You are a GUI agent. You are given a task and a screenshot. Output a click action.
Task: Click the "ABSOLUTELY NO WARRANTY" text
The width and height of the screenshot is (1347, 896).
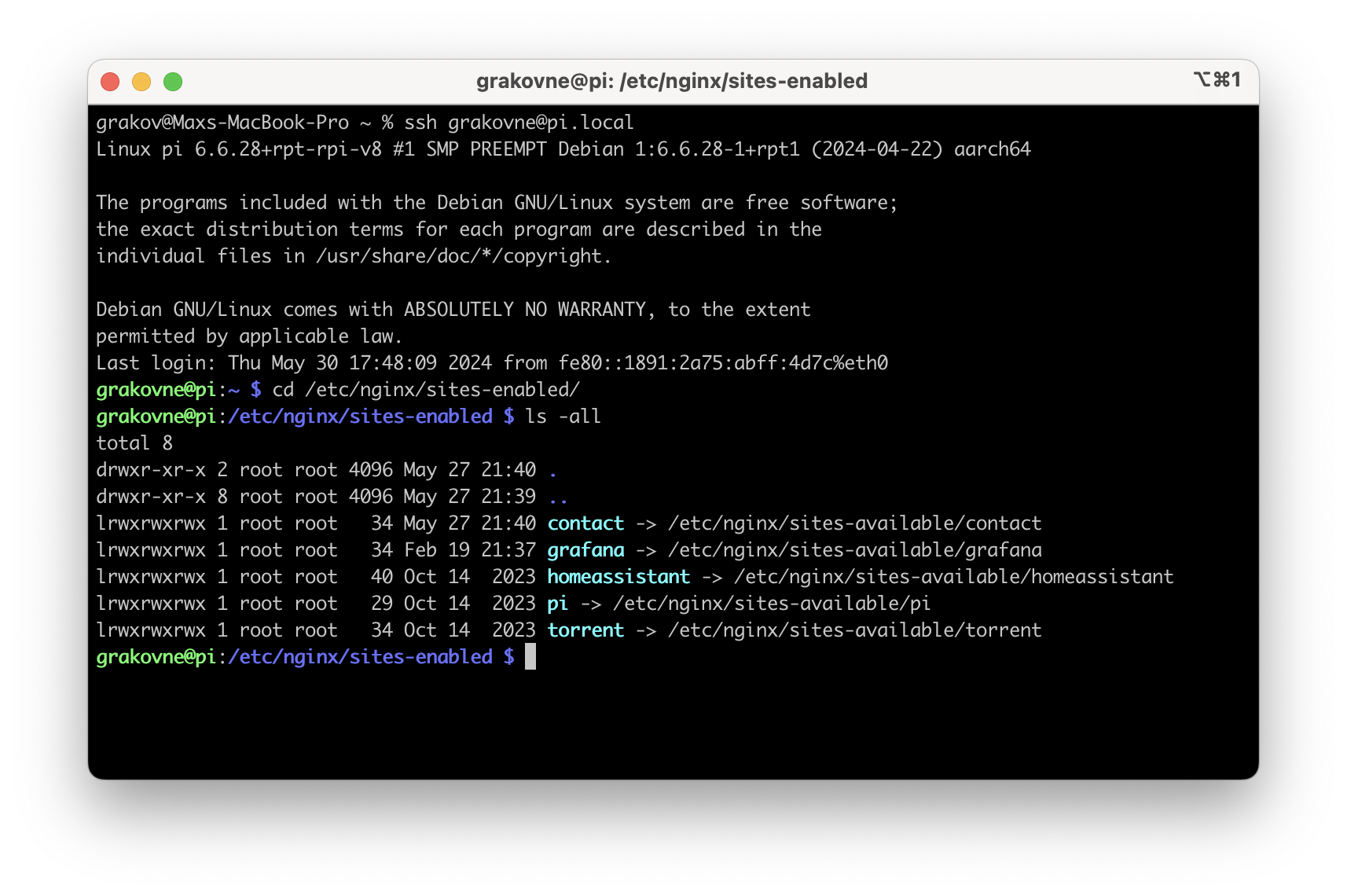(x=525, y=310)
